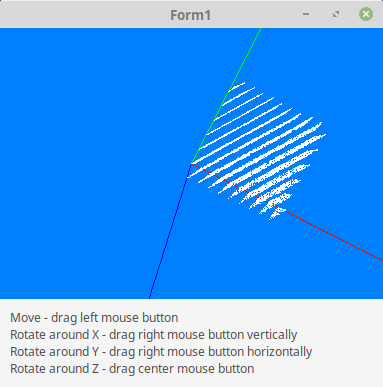The height and width of the screenshot is (387, 383).
Task: Click the white striped point cloud
Action: [x=257, y=150]
